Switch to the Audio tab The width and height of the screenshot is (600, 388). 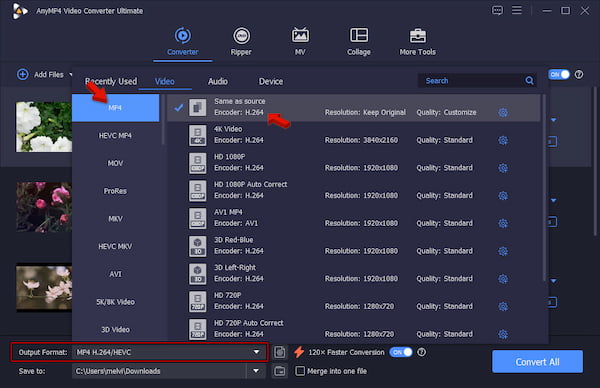click(x=218, y=81)
